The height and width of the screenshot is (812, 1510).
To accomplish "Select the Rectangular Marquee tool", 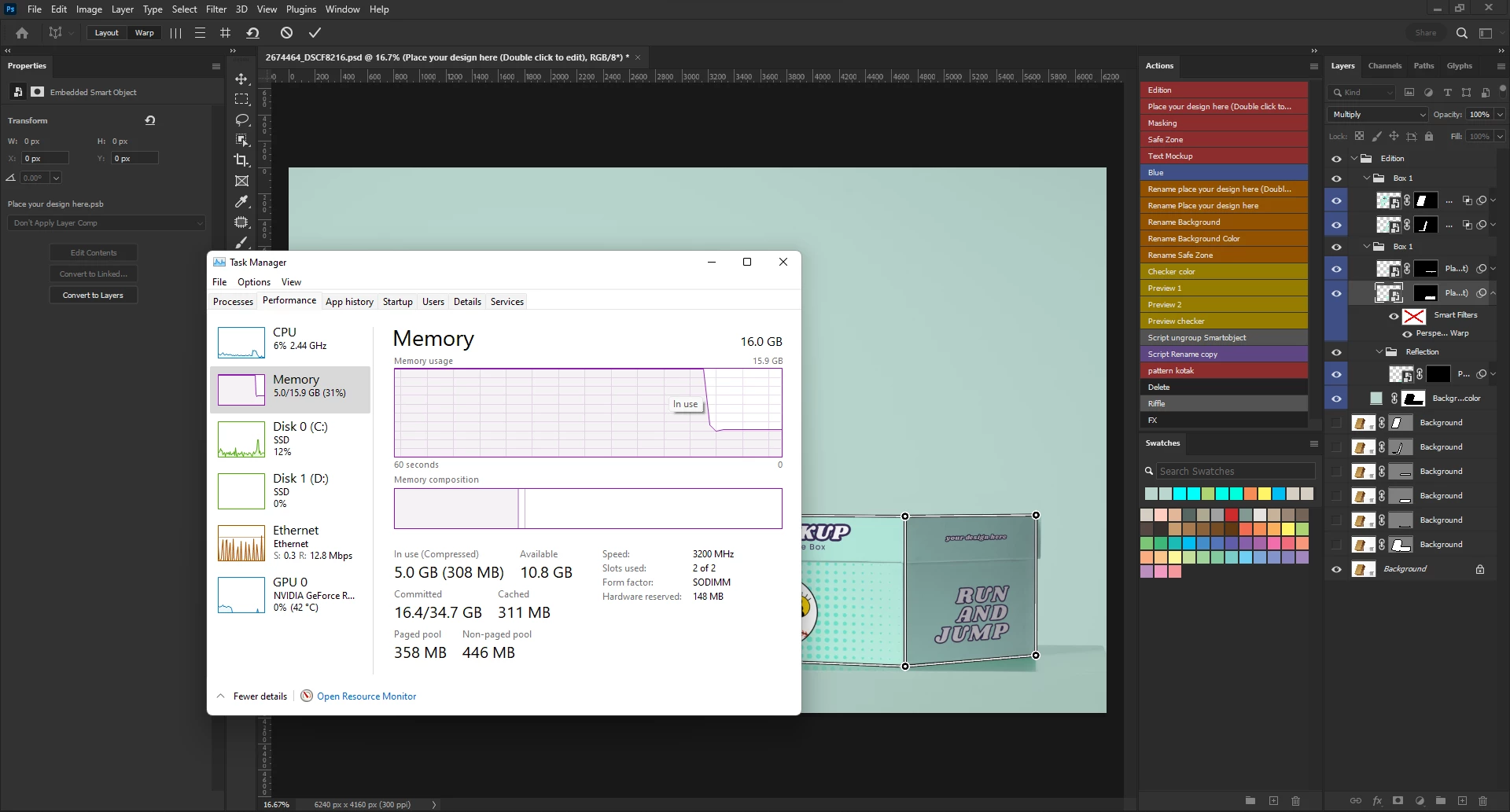I will 241,99.
